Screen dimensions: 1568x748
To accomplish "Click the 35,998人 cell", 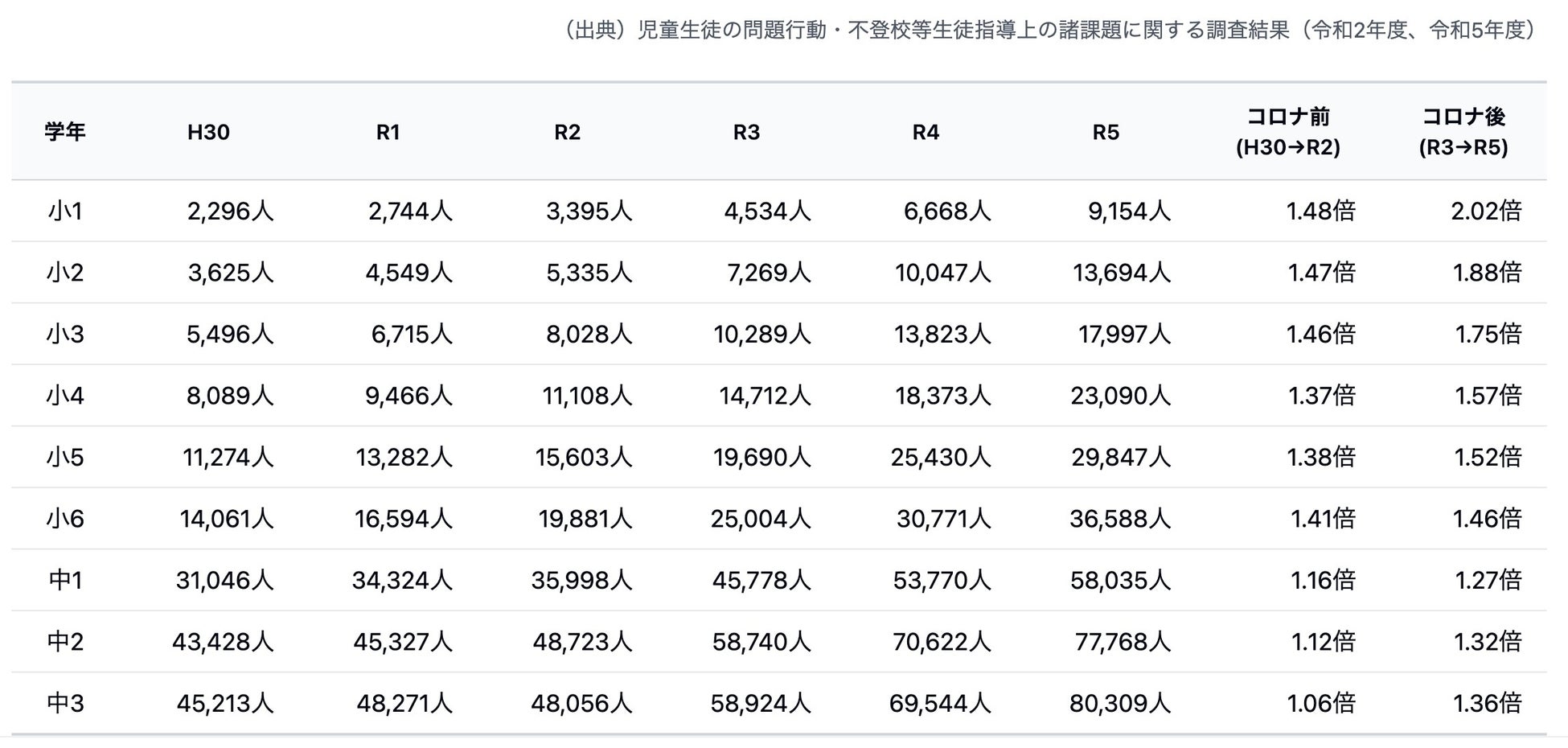I will click(581, 580).
